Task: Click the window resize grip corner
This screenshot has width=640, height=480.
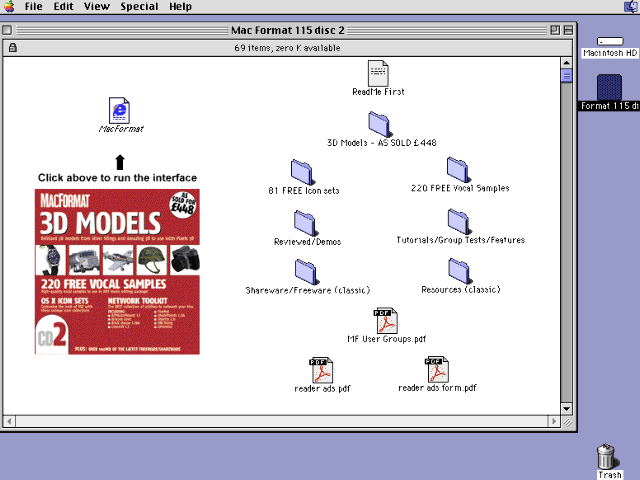Action: point(567,422)
